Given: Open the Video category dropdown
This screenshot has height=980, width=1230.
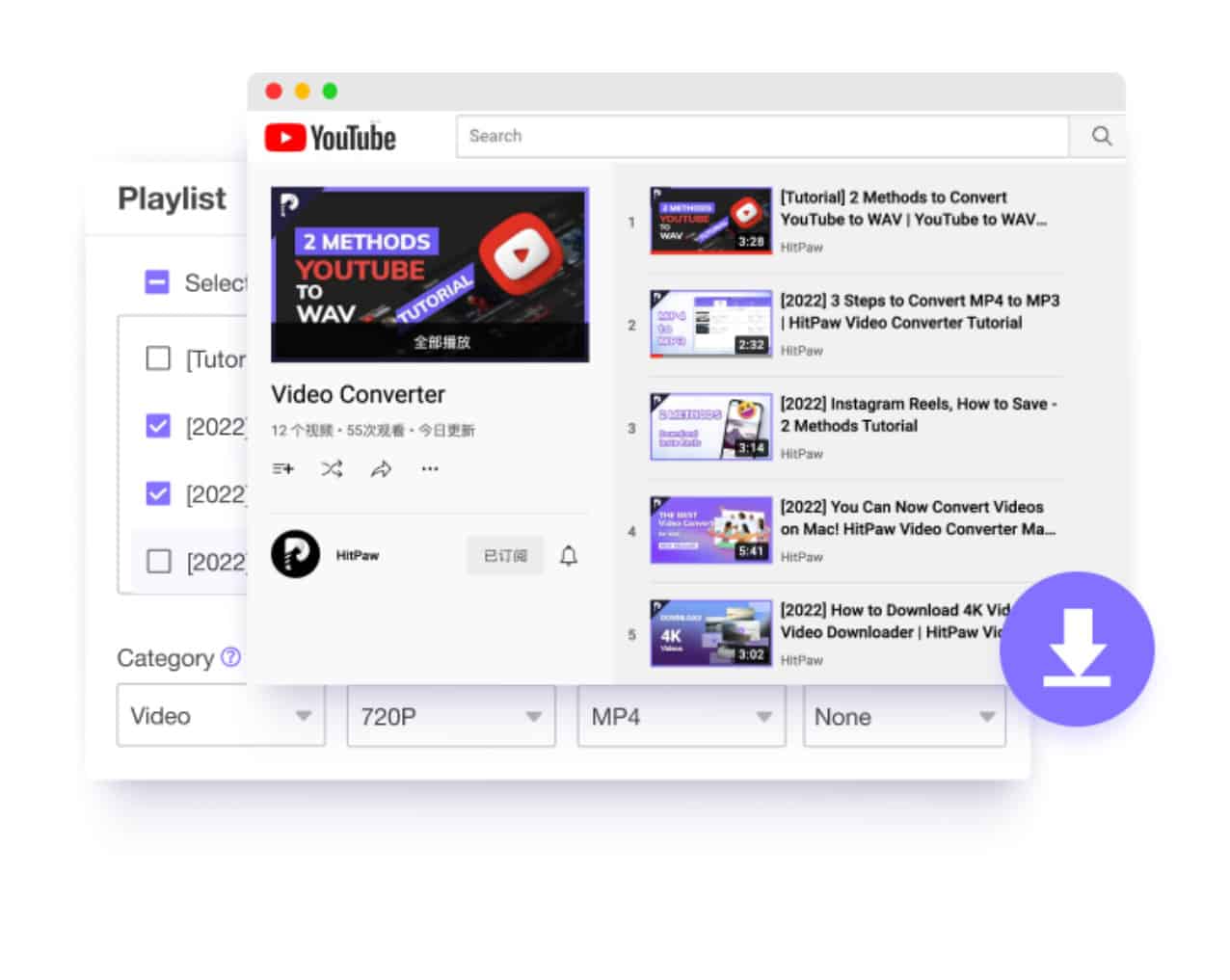Looking at the screenshot, I should click(x=221, y=716).
